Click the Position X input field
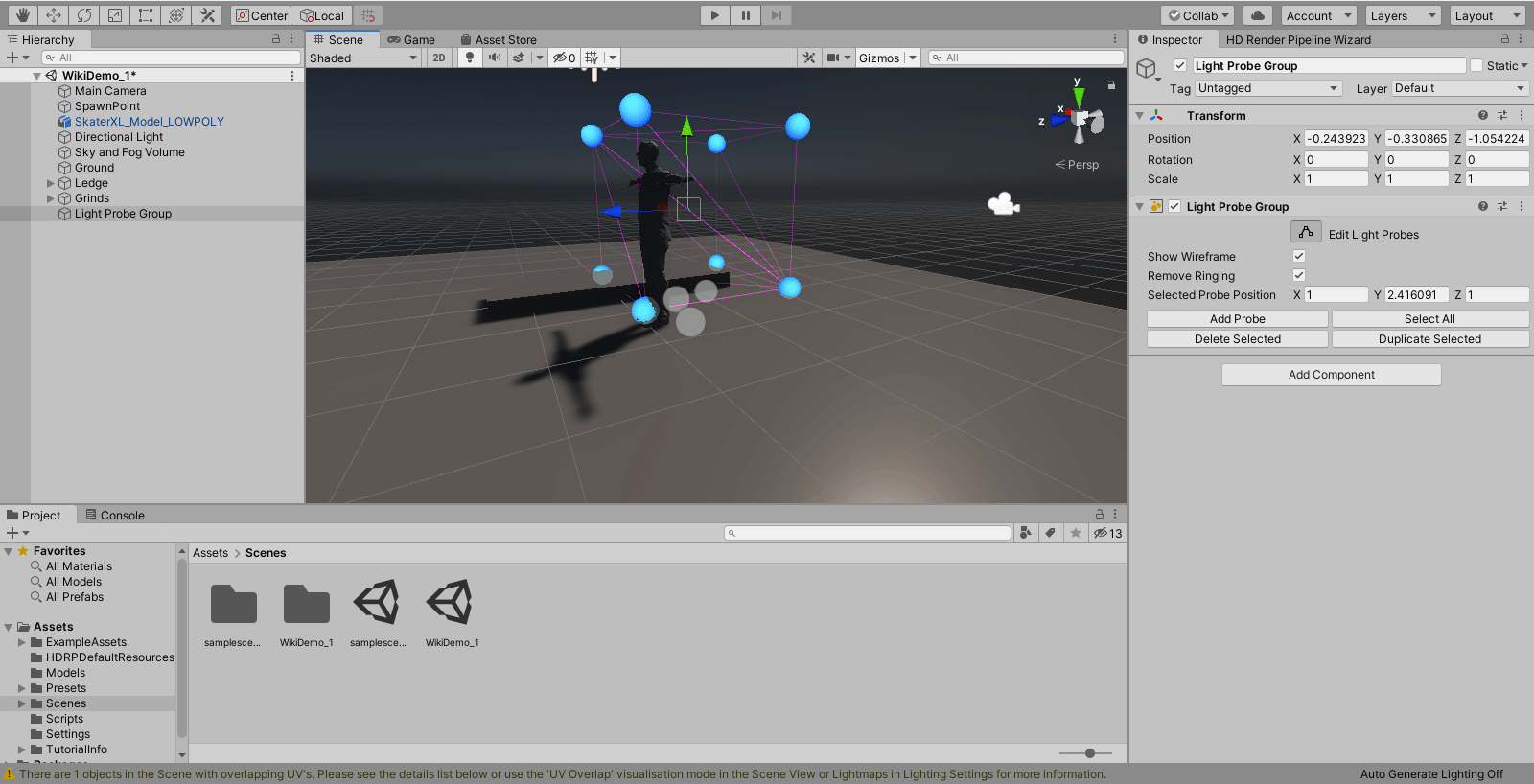Image resolution: width=1534 pixels, height=784 pixels. coord(1336,138)
